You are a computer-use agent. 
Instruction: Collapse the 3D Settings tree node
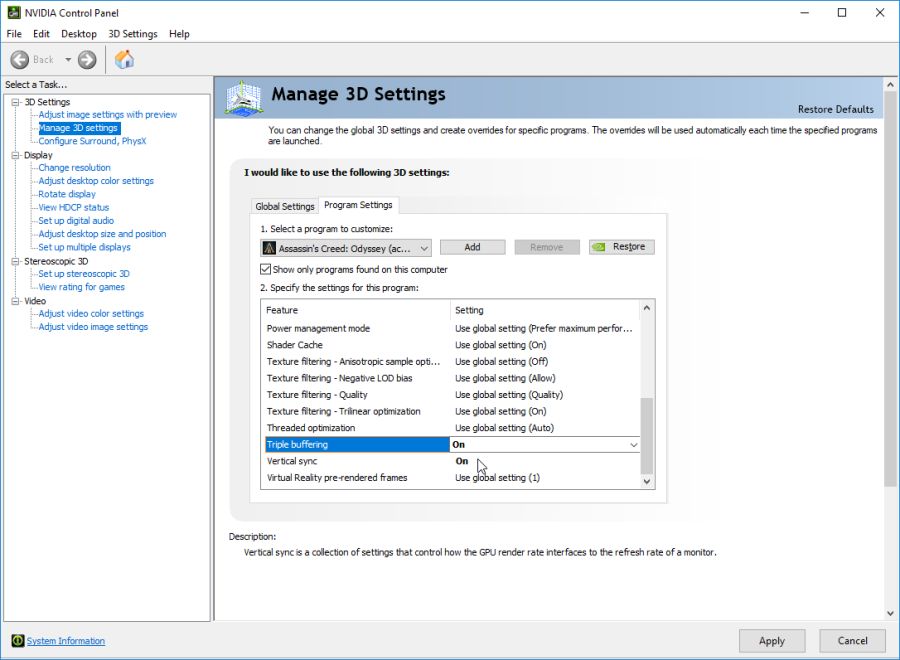point(15,102)
